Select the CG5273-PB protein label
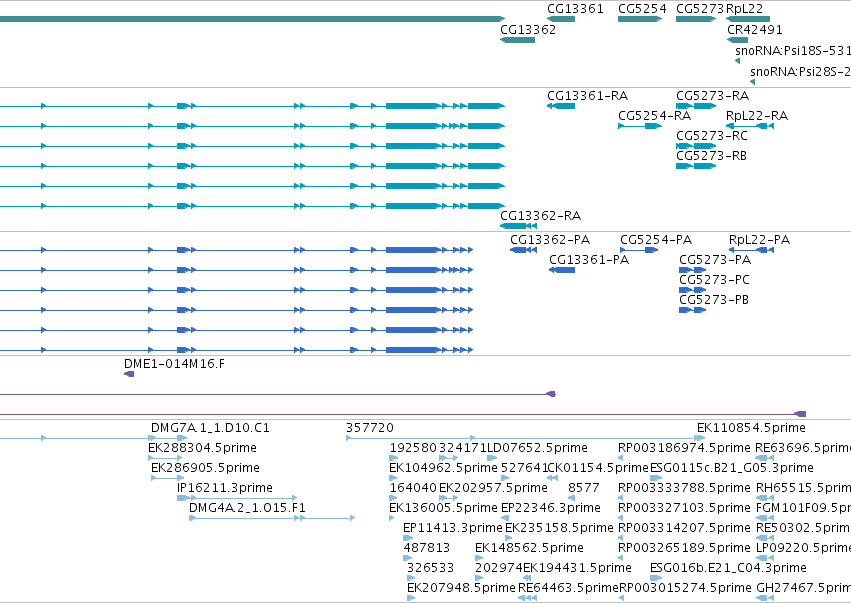 coord(714,300)
